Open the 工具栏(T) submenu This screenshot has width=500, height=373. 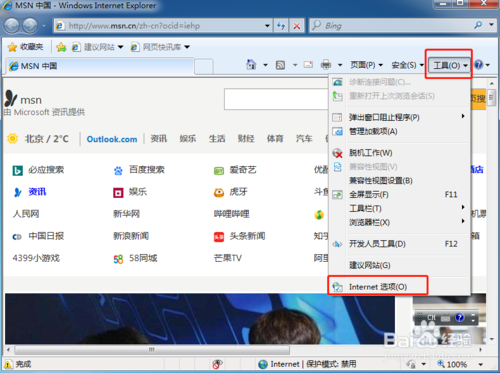tap(399, 209)
